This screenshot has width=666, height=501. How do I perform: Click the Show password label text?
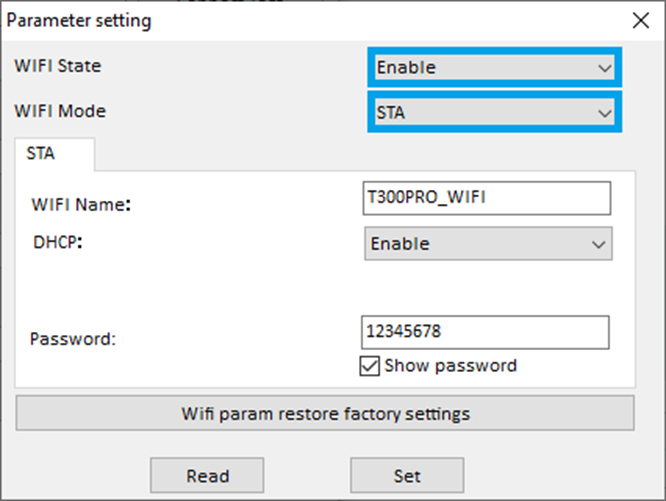tap(450, 366)
